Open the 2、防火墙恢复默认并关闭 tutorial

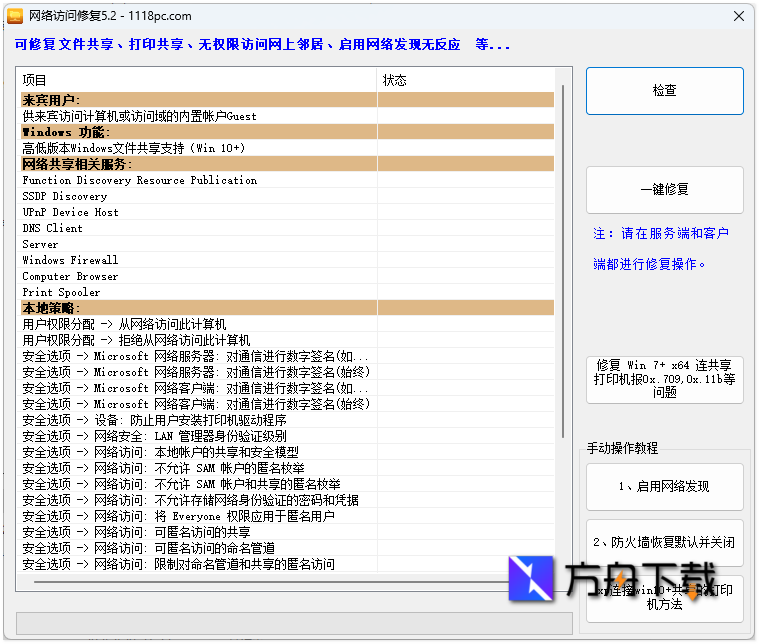(665, 543)
